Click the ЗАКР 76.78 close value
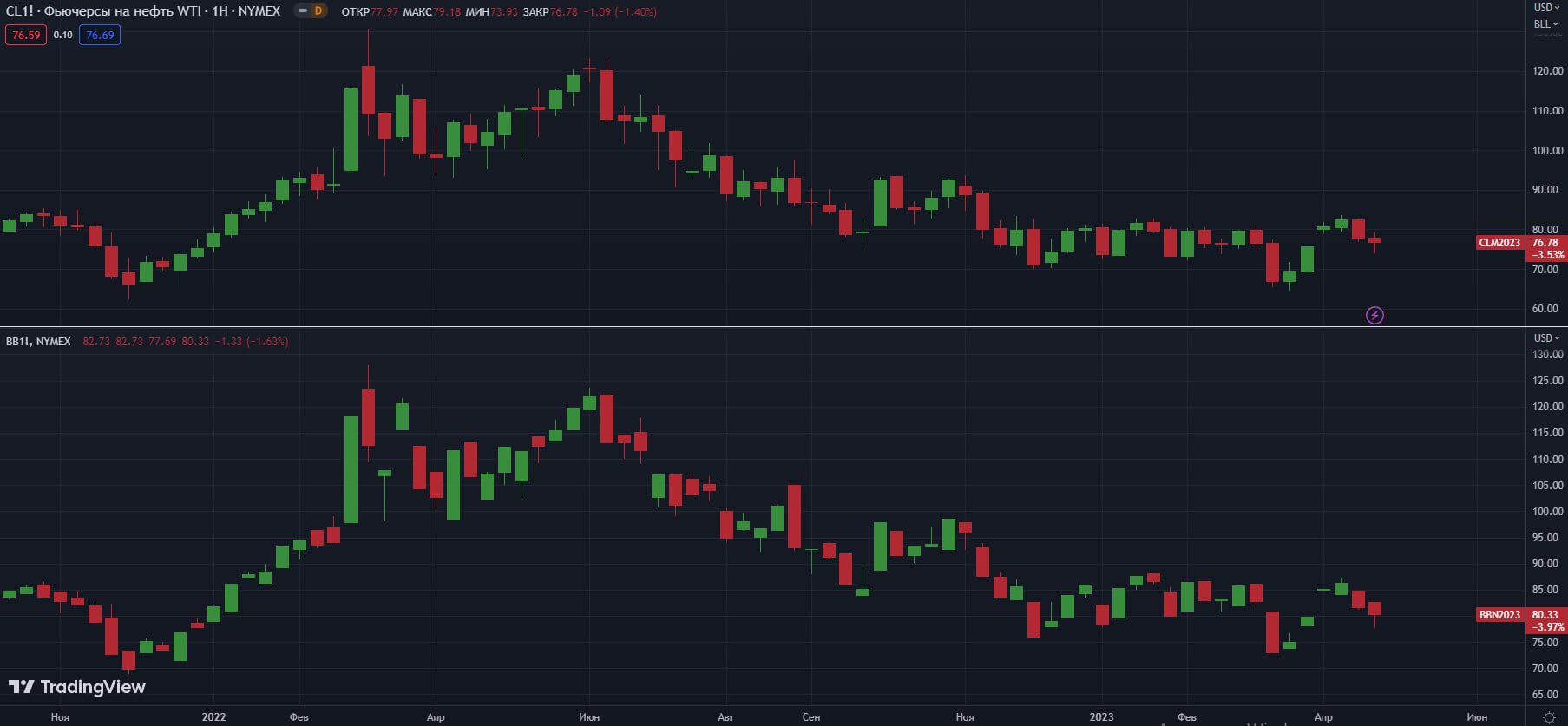Screen dimensions: 1568x726 (x=550, y=12)
